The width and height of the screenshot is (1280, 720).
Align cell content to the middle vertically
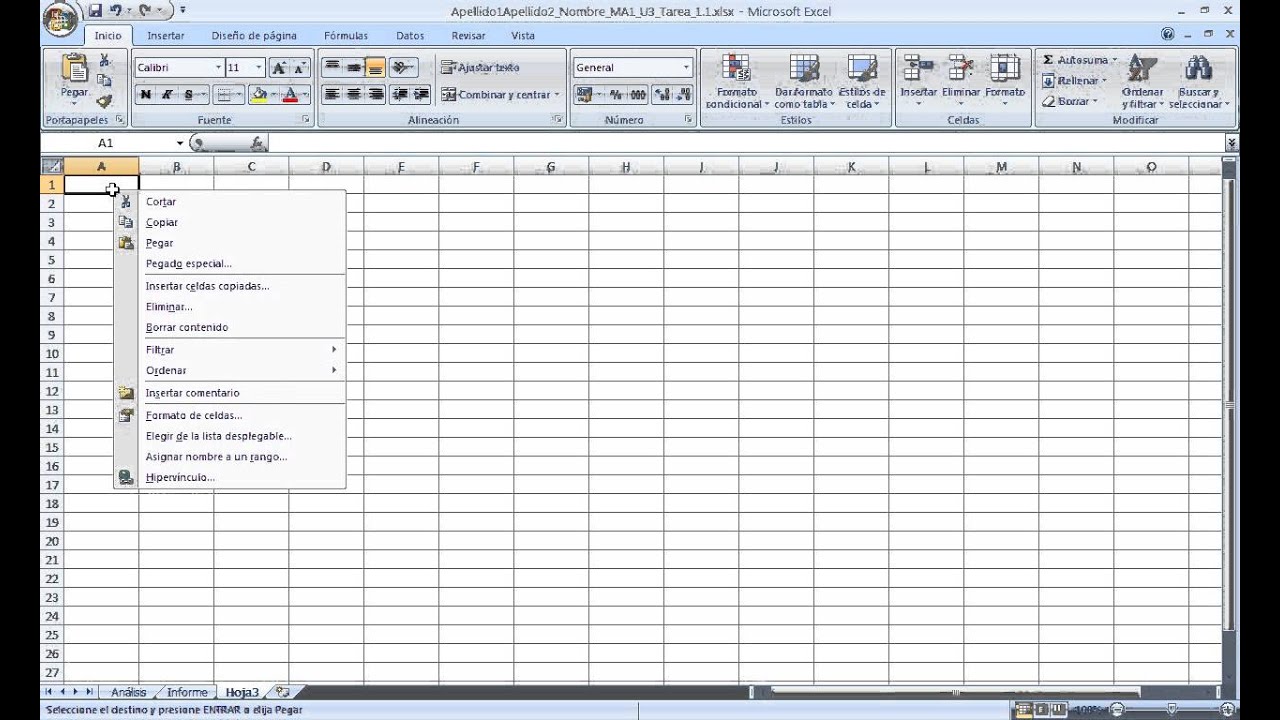click(354, 67)
